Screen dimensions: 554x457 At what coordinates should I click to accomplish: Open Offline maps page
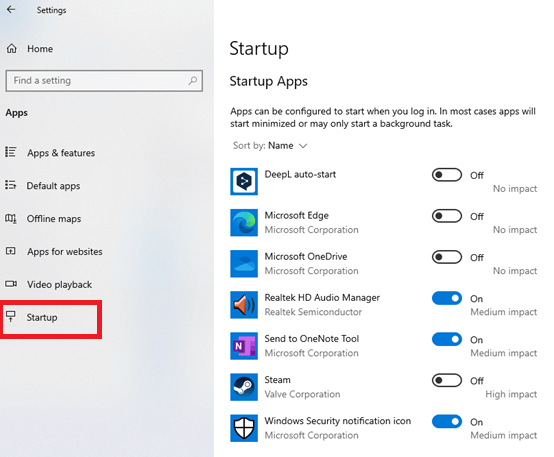pos(54,218)
